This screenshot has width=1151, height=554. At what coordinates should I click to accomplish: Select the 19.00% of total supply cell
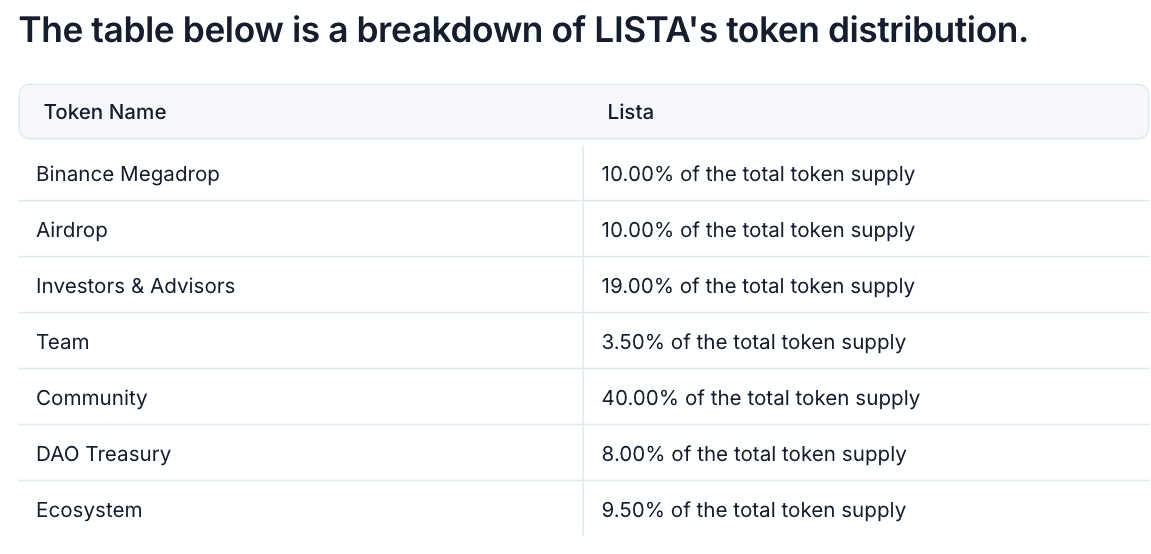[x=757, y=286]
